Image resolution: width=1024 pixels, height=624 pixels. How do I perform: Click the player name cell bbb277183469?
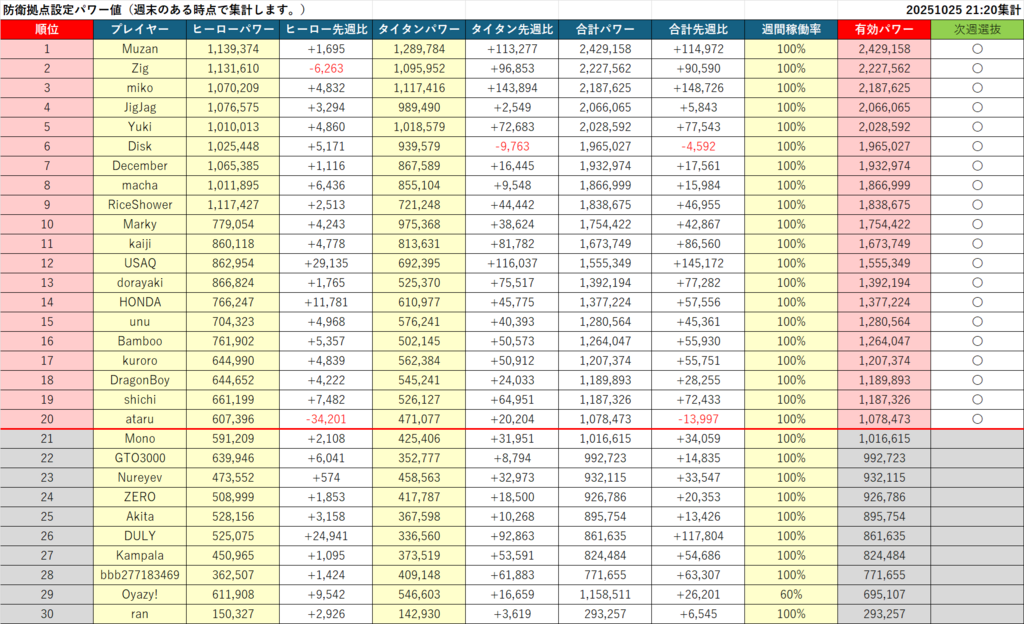140,575
